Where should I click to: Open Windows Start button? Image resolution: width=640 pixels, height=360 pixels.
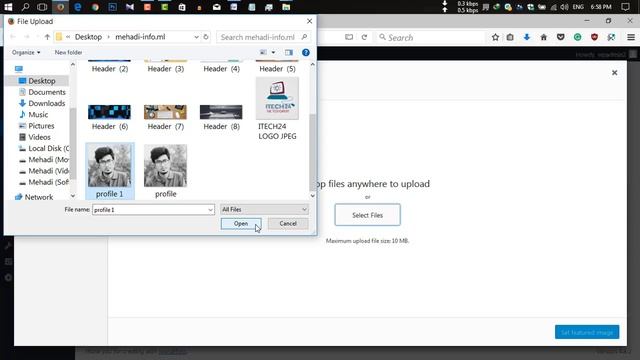[8, 7]
